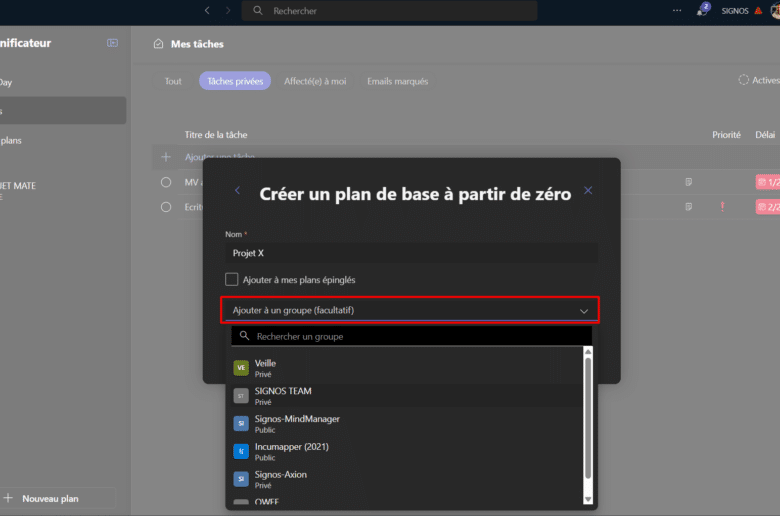Pick the Signos-MindManager group icon

[x=240, y=423]
